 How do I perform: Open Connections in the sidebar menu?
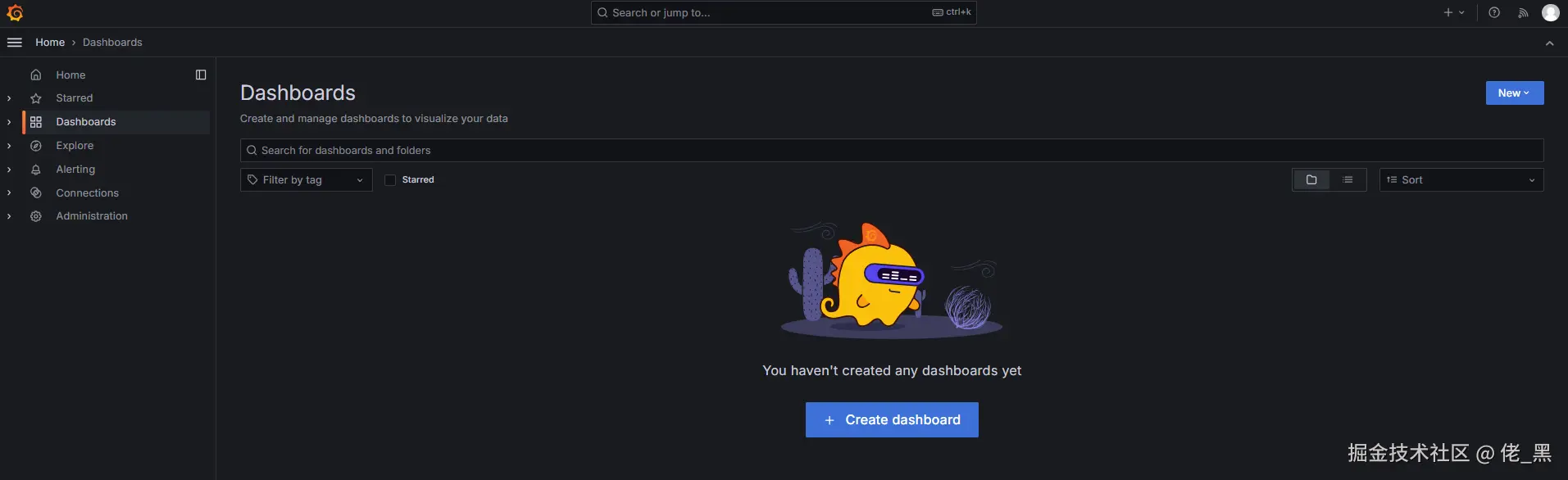[x=88, y=193]
